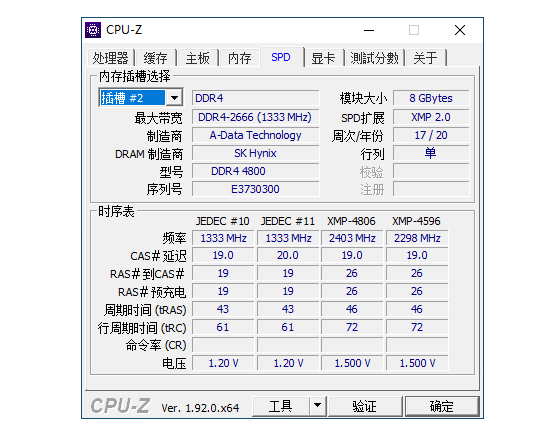The width and height of the screenshot is (546, 434).
Task: Click the 2298 MHz frequency cell
Action: [417, 238]
